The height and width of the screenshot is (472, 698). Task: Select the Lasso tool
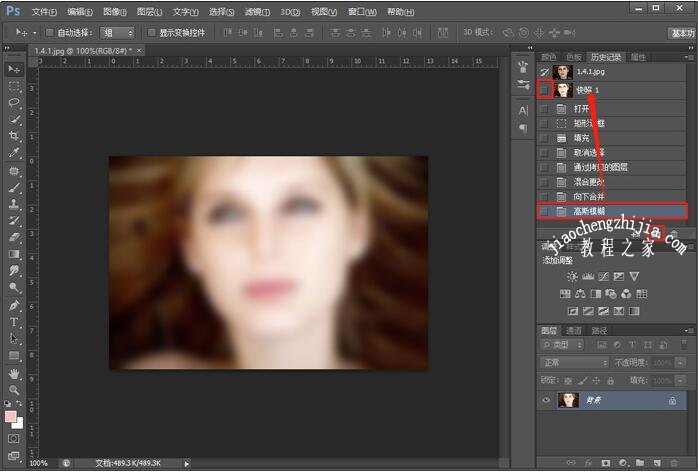14,102
